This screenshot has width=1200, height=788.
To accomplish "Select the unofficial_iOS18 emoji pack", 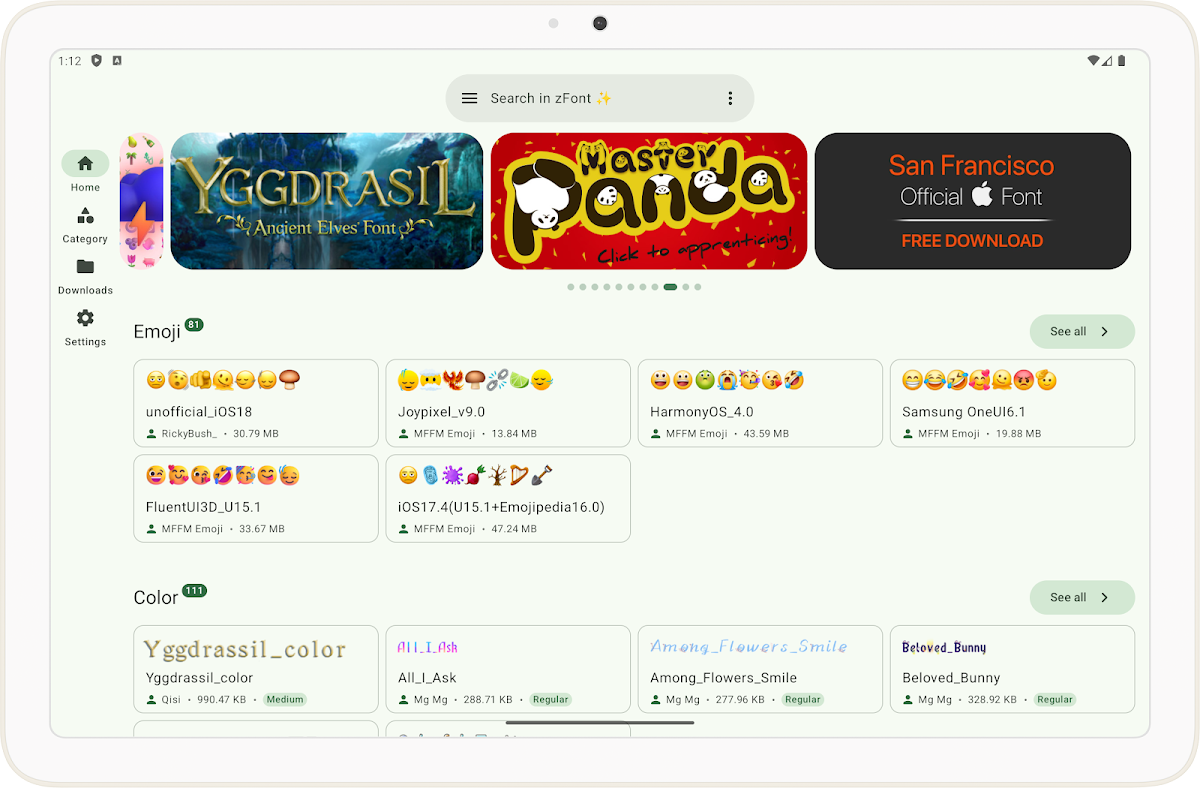I will [x=256, y=403].
